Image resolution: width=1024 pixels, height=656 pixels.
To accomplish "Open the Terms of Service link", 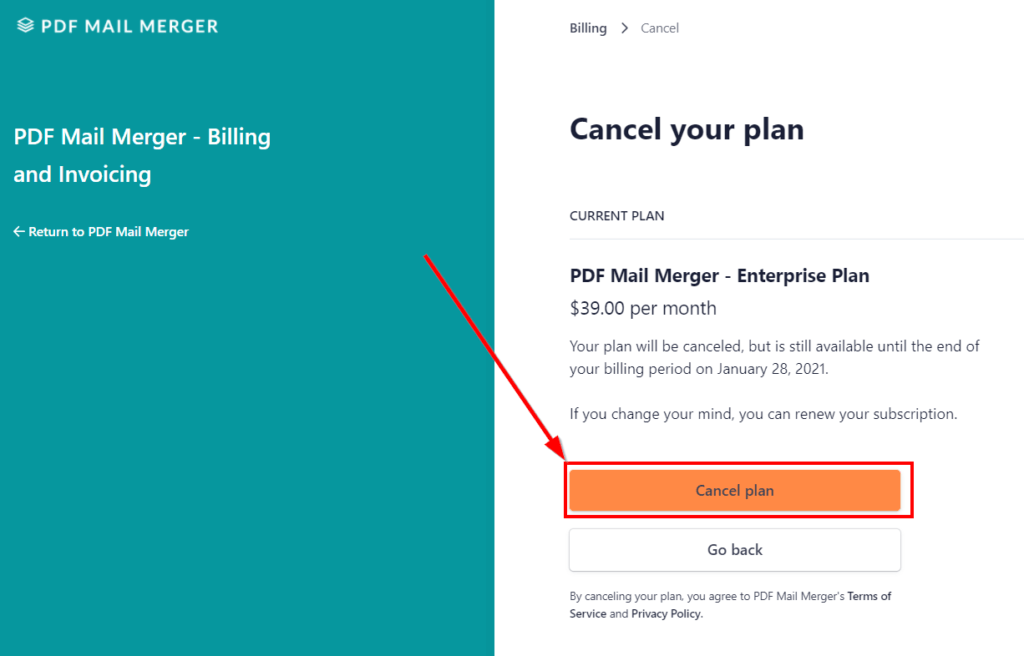I will click(x=868, y=595).
